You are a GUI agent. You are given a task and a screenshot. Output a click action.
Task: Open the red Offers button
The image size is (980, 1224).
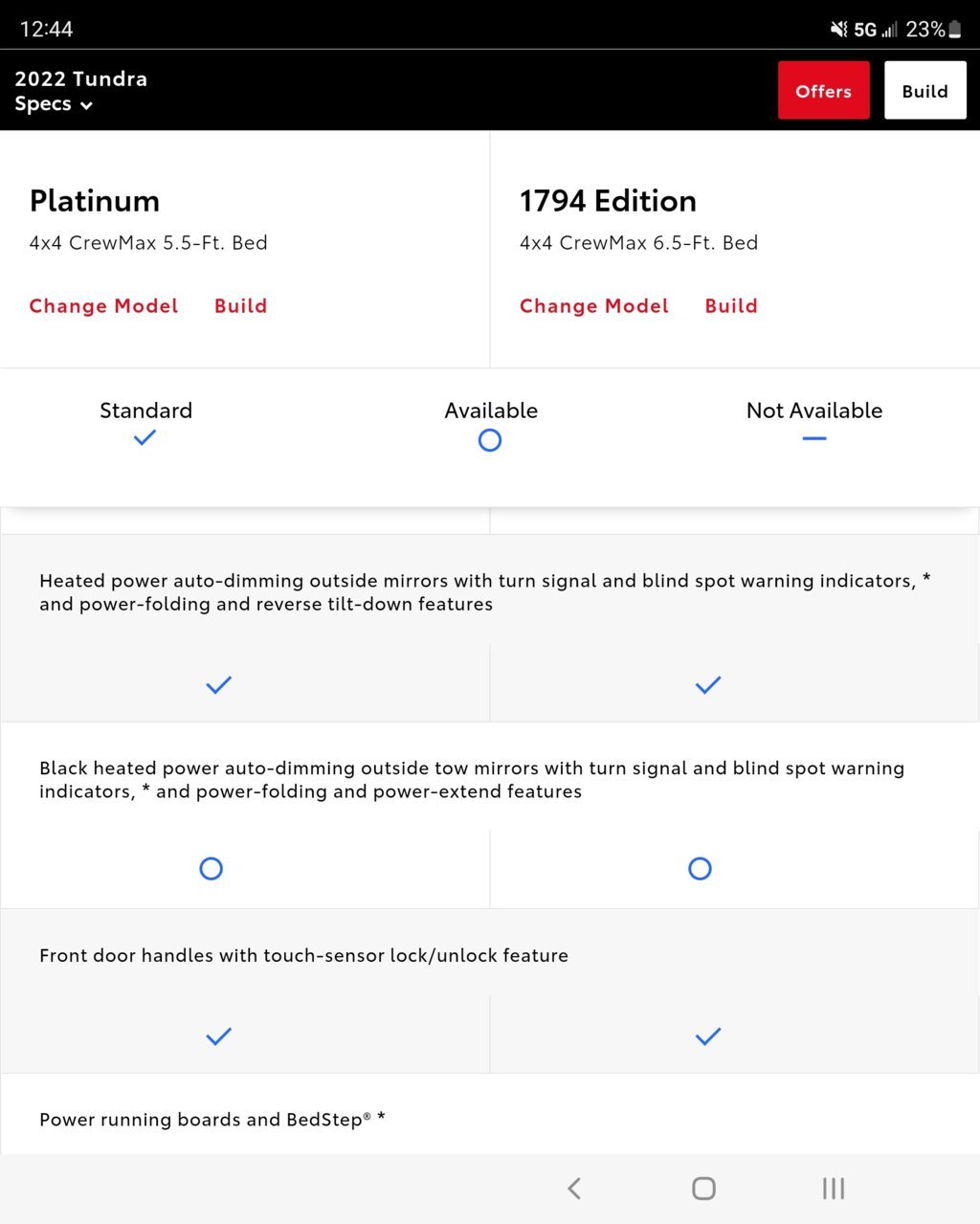pos(824,91)
